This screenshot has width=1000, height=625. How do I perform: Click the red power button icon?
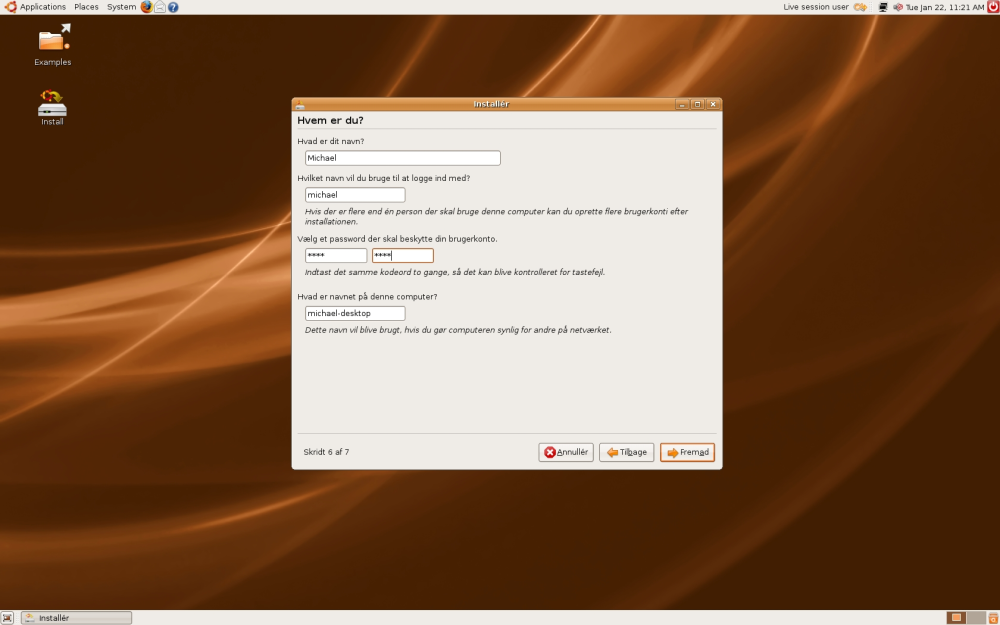coord(993,7)
